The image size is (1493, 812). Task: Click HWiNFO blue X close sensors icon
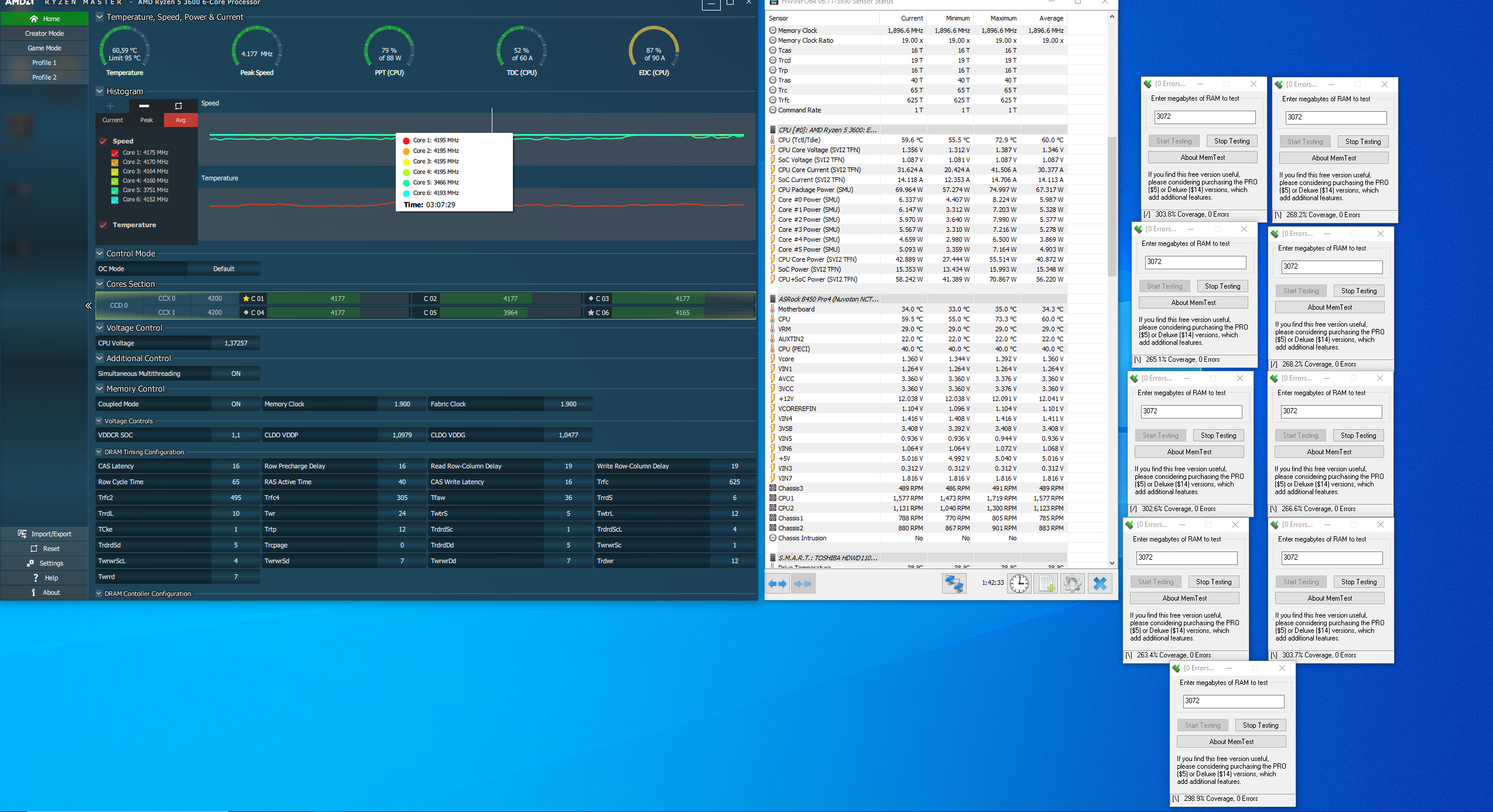click(x=1100, y=584)
